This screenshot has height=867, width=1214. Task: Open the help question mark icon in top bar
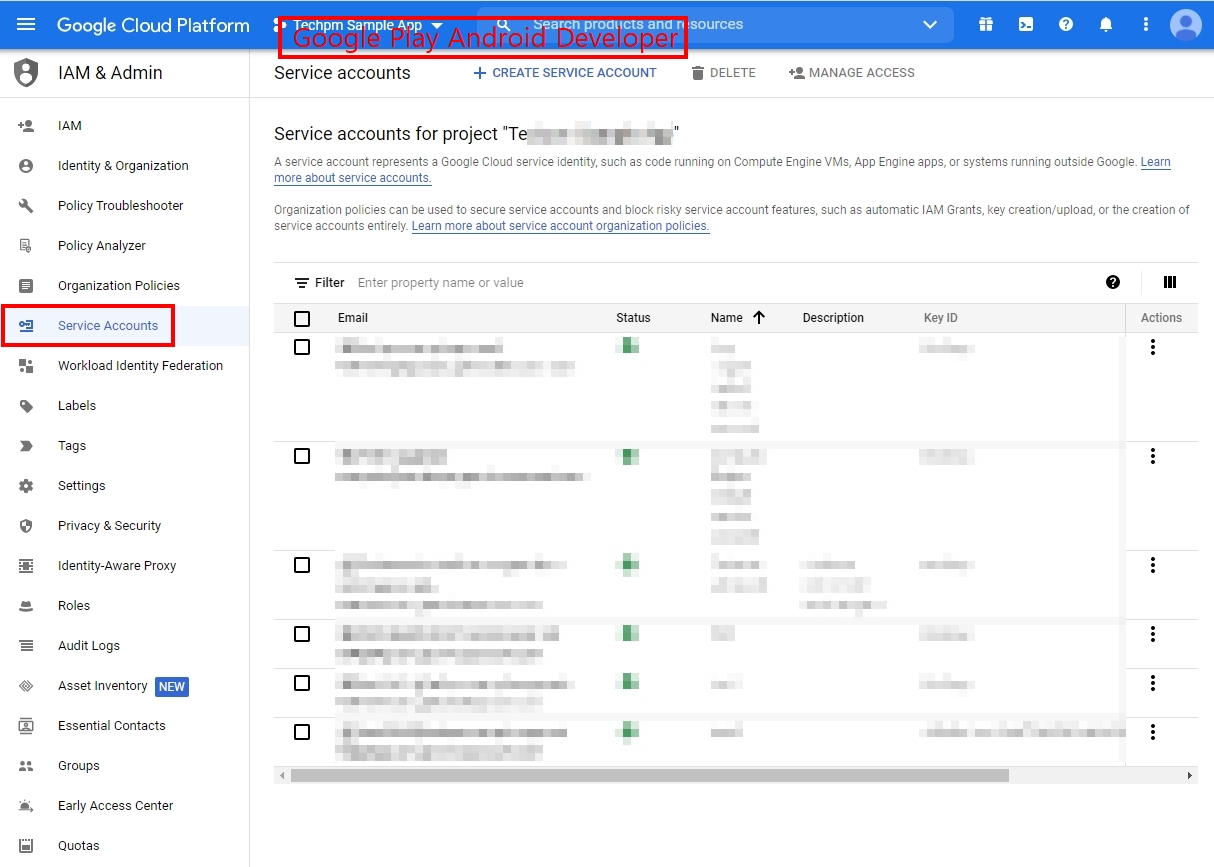(1066, 24)
